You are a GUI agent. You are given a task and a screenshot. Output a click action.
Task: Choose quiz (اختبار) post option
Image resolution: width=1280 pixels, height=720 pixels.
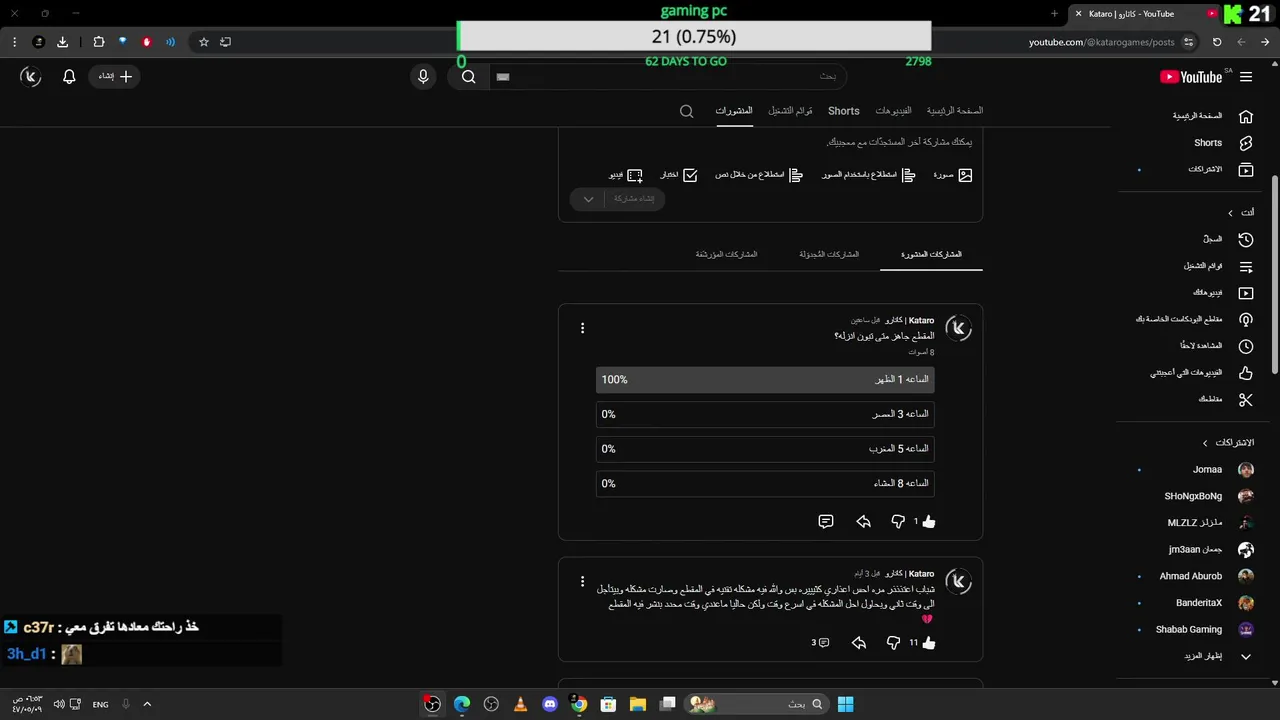pos(678,175)
